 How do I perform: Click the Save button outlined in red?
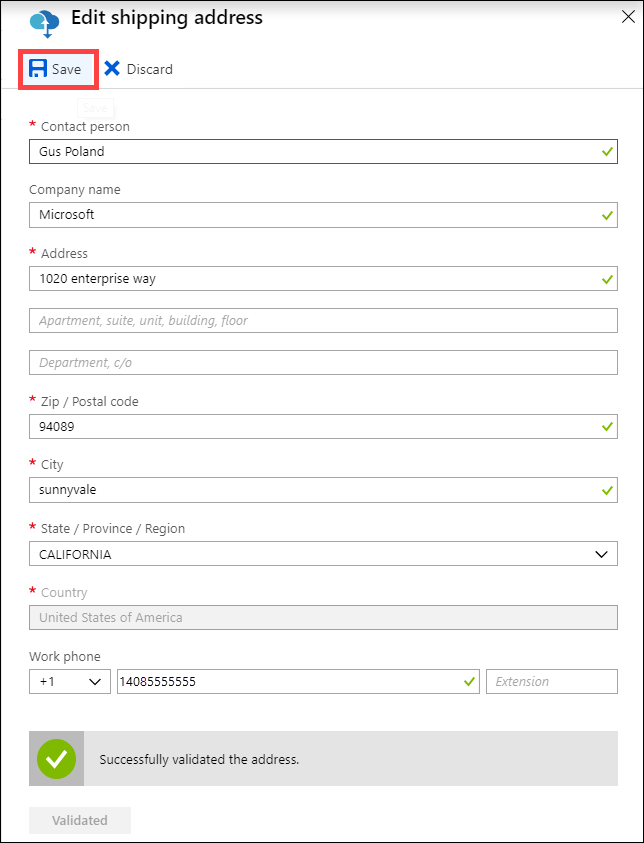(x=57, y=69)
